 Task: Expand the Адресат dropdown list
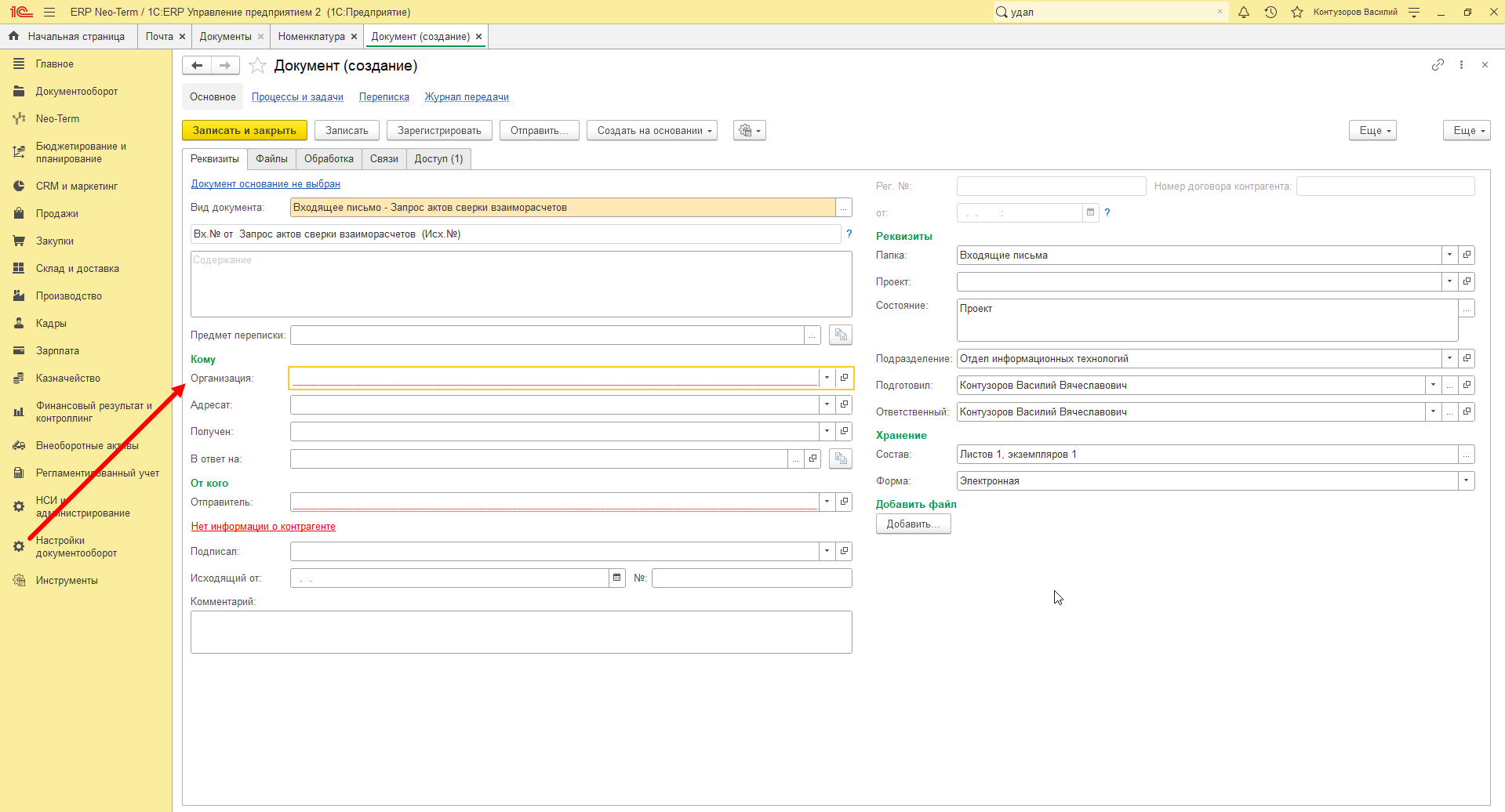pos(827,404)
